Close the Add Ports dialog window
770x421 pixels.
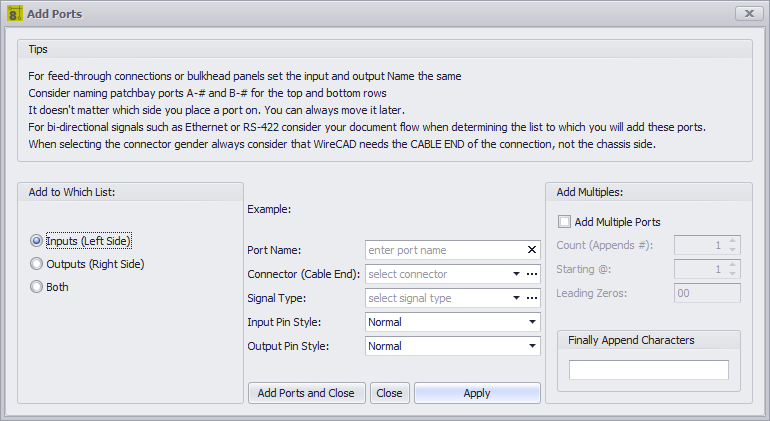pyautogui.click(x=749, y=14)
